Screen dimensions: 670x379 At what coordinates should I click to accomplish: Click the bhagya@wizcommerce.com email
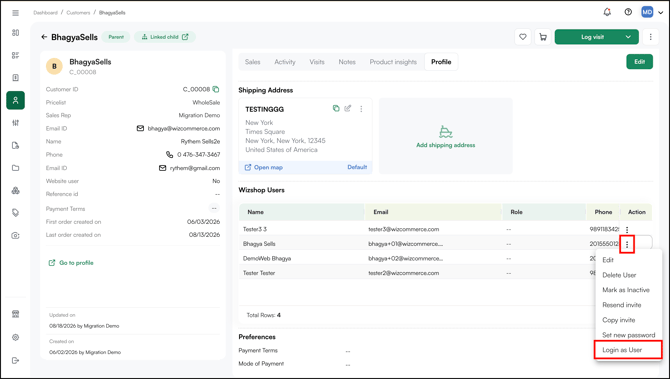pos(184,129)
